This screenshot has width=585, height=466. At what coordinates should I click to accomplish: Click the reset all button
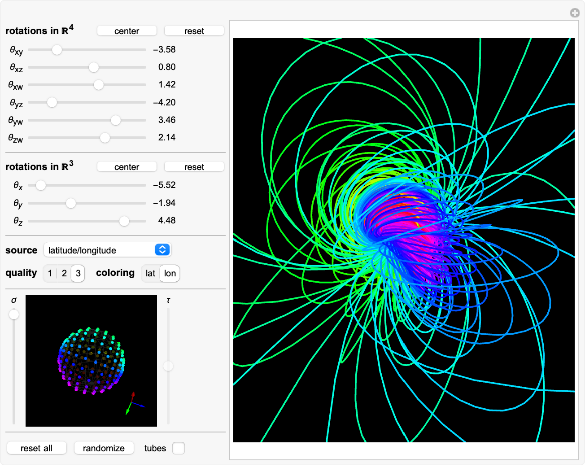tap(37, 448)
